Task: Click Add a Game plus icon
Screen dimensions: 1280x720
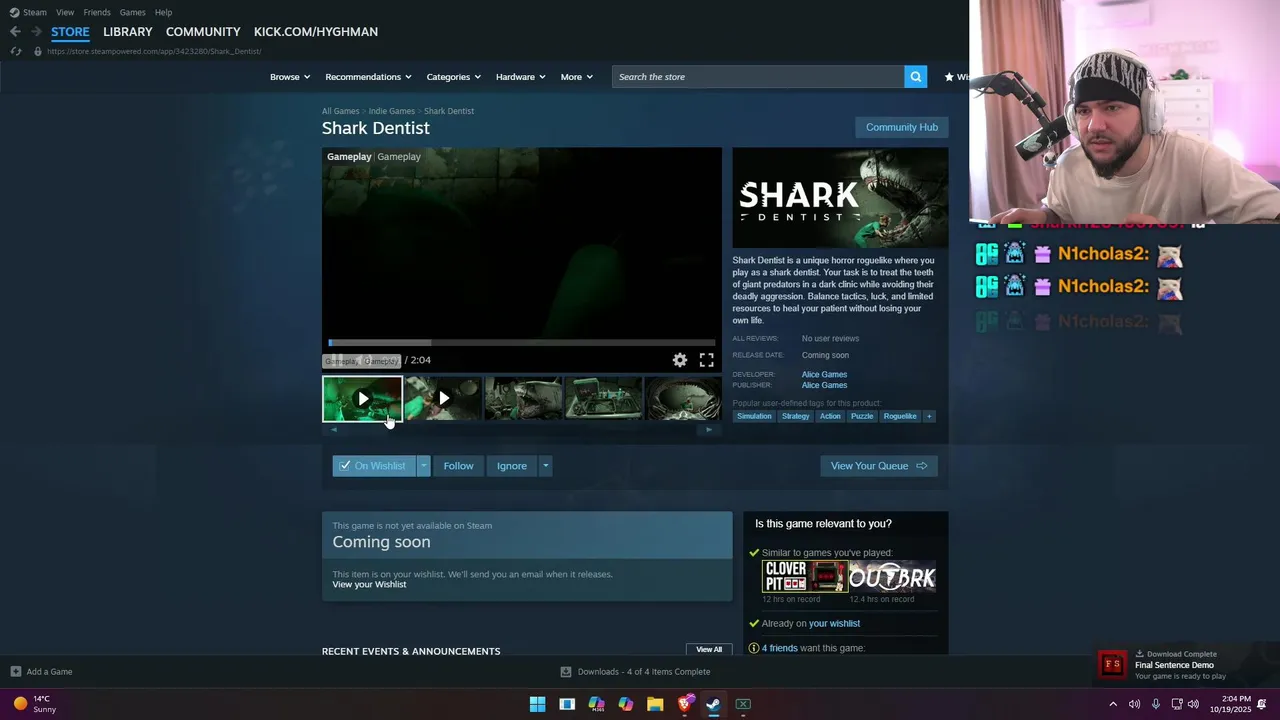Action: [x=16, y=672]
